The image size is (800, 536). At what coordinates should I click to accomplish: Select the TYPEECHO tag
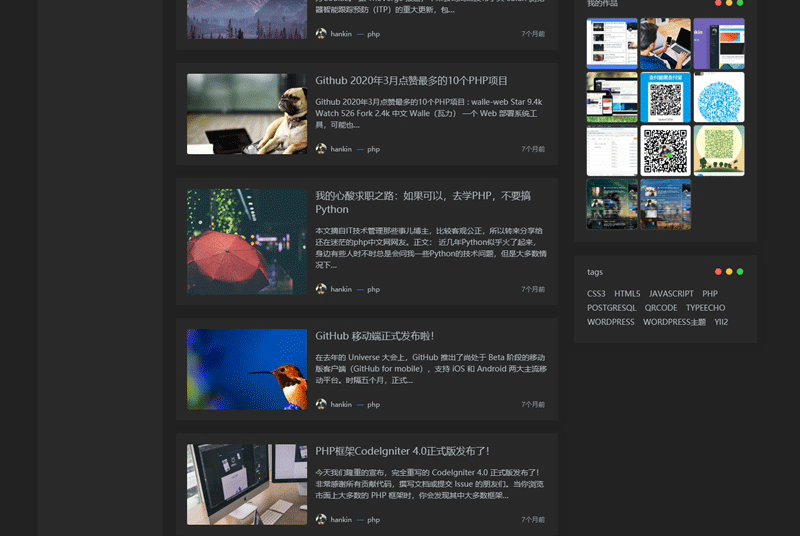pyautogui.click(x=705, y=308)
